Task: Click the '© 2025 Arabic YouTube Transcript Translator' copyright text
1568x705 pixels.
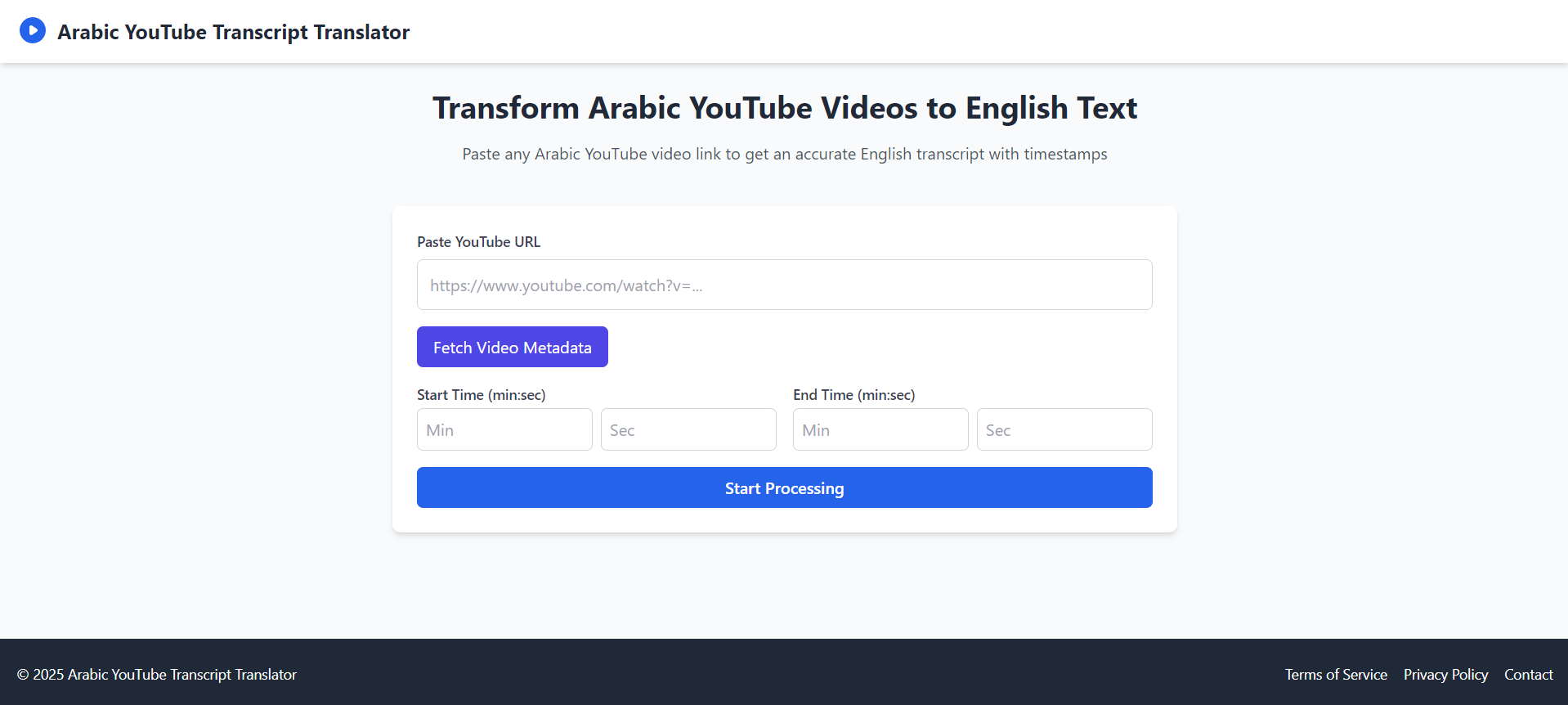Action: pos(157,675)
